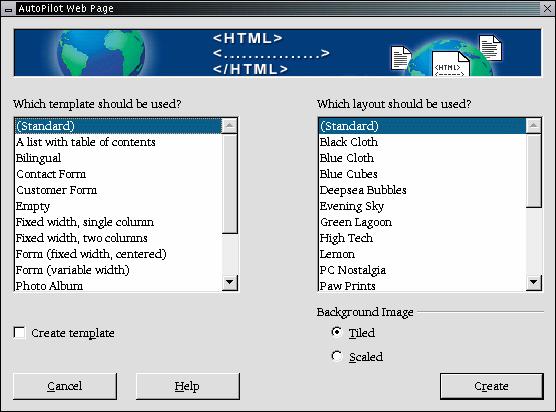Close the AutoPilot Web Page dialog
556x412 pixels.
(x=547, y=9)
